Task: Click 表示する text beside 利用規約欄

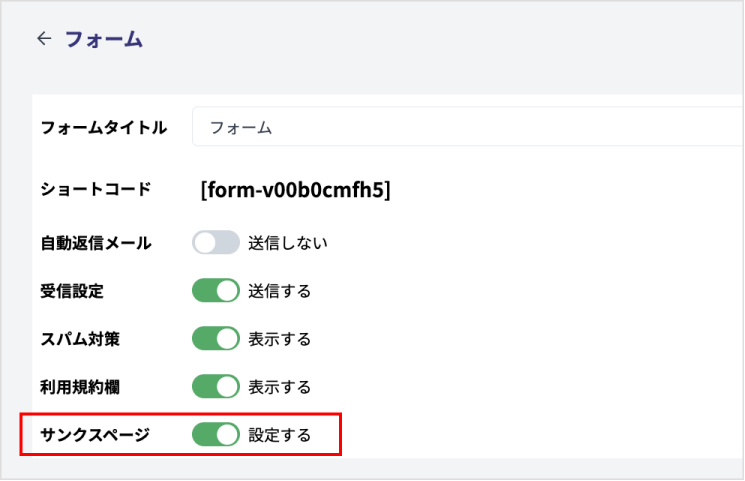Action: pos(280,387)
